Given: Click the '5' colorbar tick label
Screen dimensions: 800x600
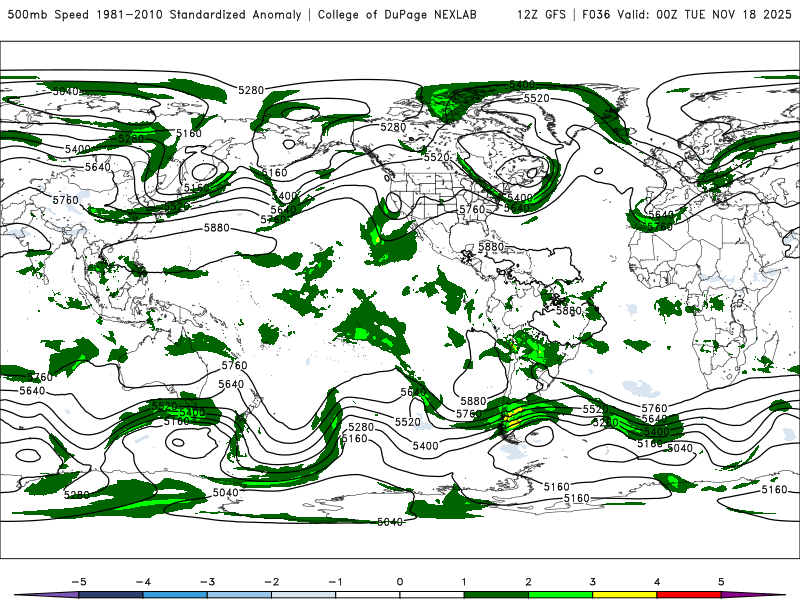Looking at the screenshot, I should tap(721, 582).
